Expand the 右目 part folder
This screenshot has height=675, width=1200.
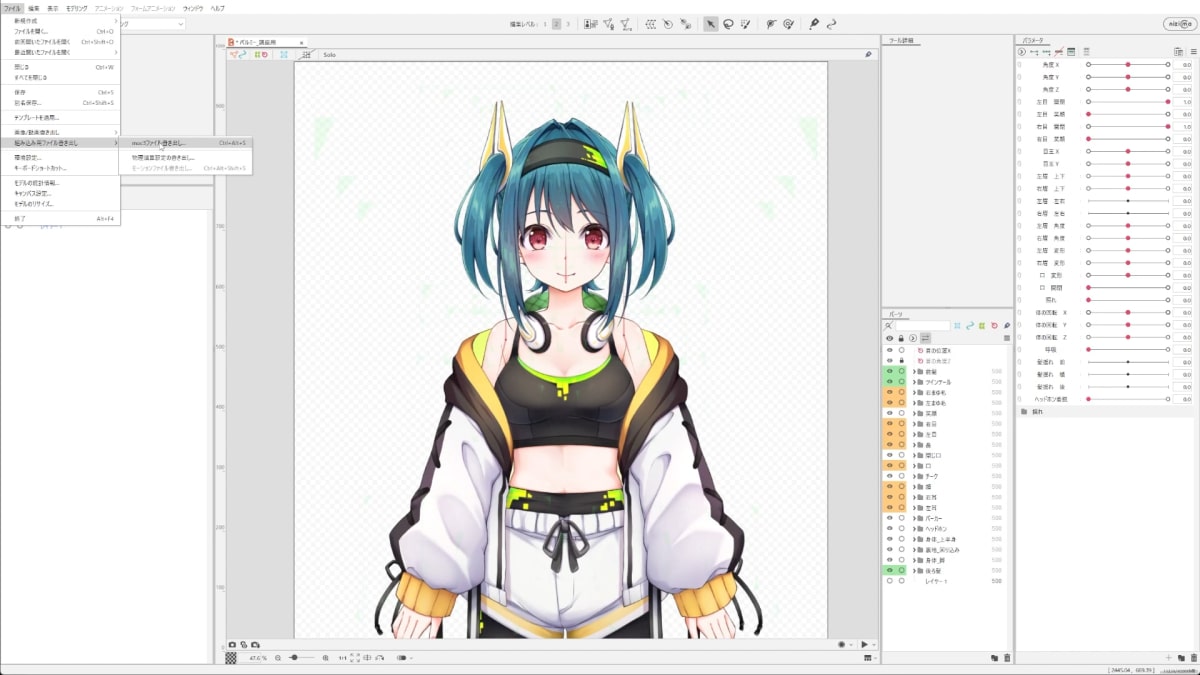(x=914, y=424)
